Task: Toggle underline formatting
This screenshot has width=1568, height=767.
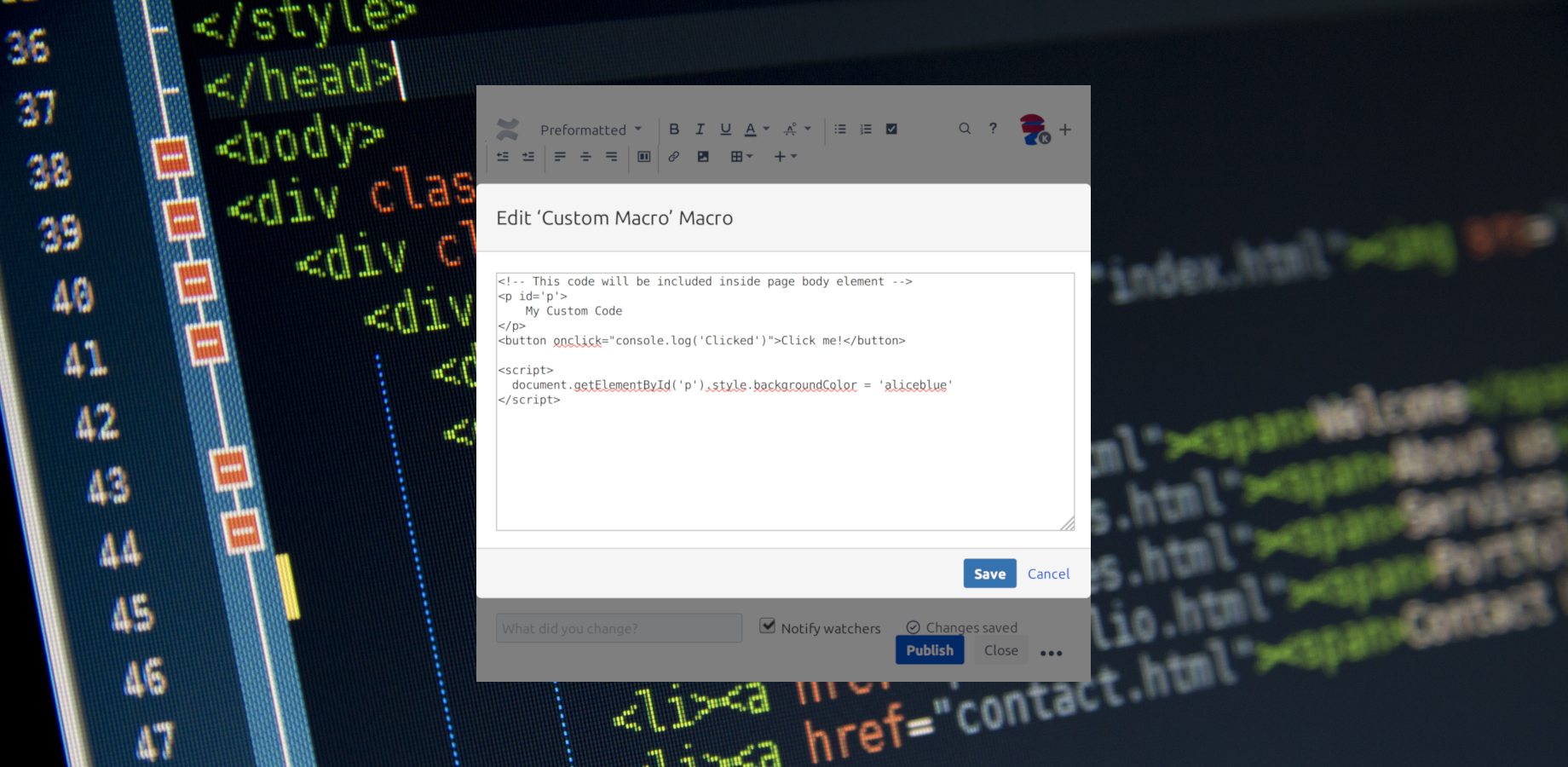Action: coord(725,130)
